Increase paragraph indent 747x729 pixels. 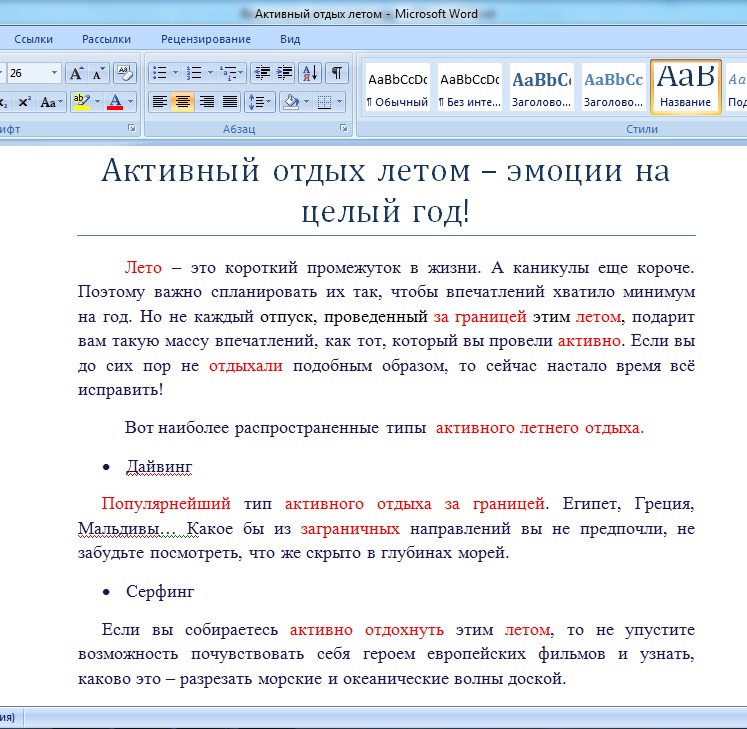284,73
